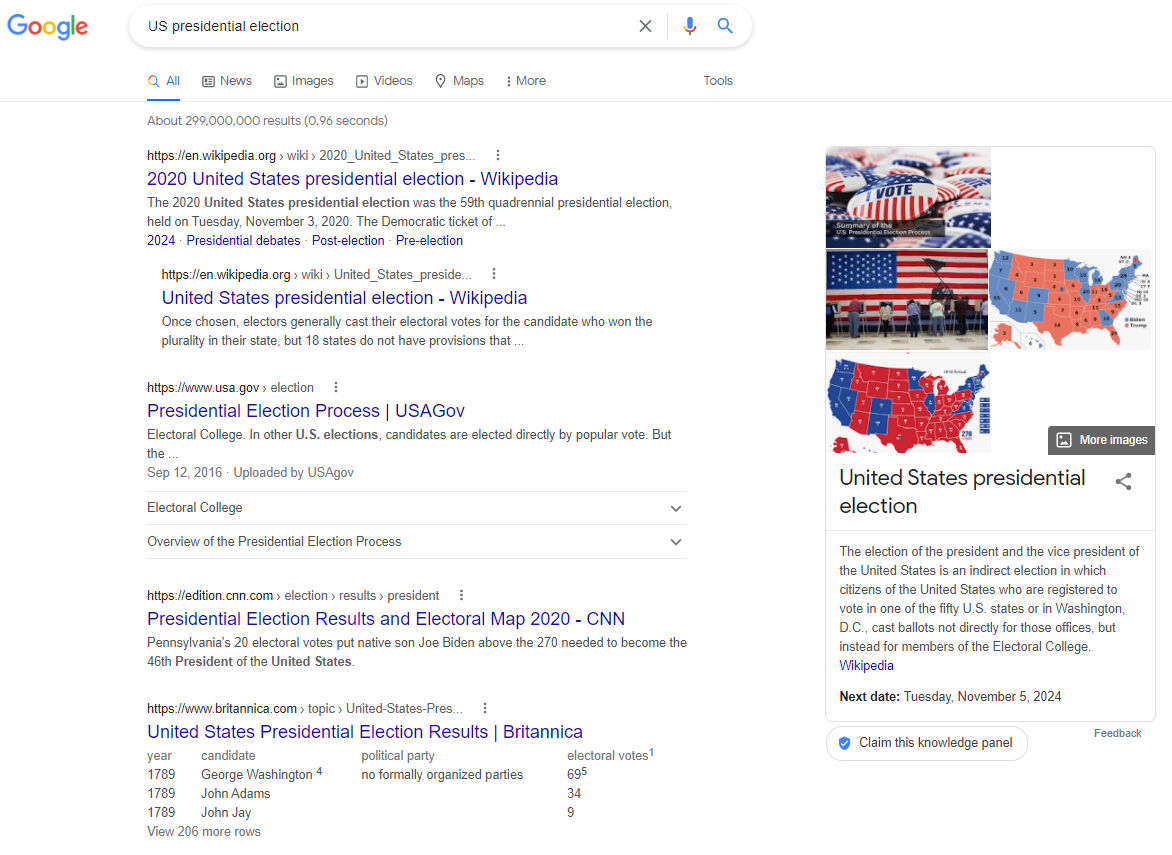The image size is (1172, 855).
Task: Click the More images button
Action: (x=1102, y=440)
